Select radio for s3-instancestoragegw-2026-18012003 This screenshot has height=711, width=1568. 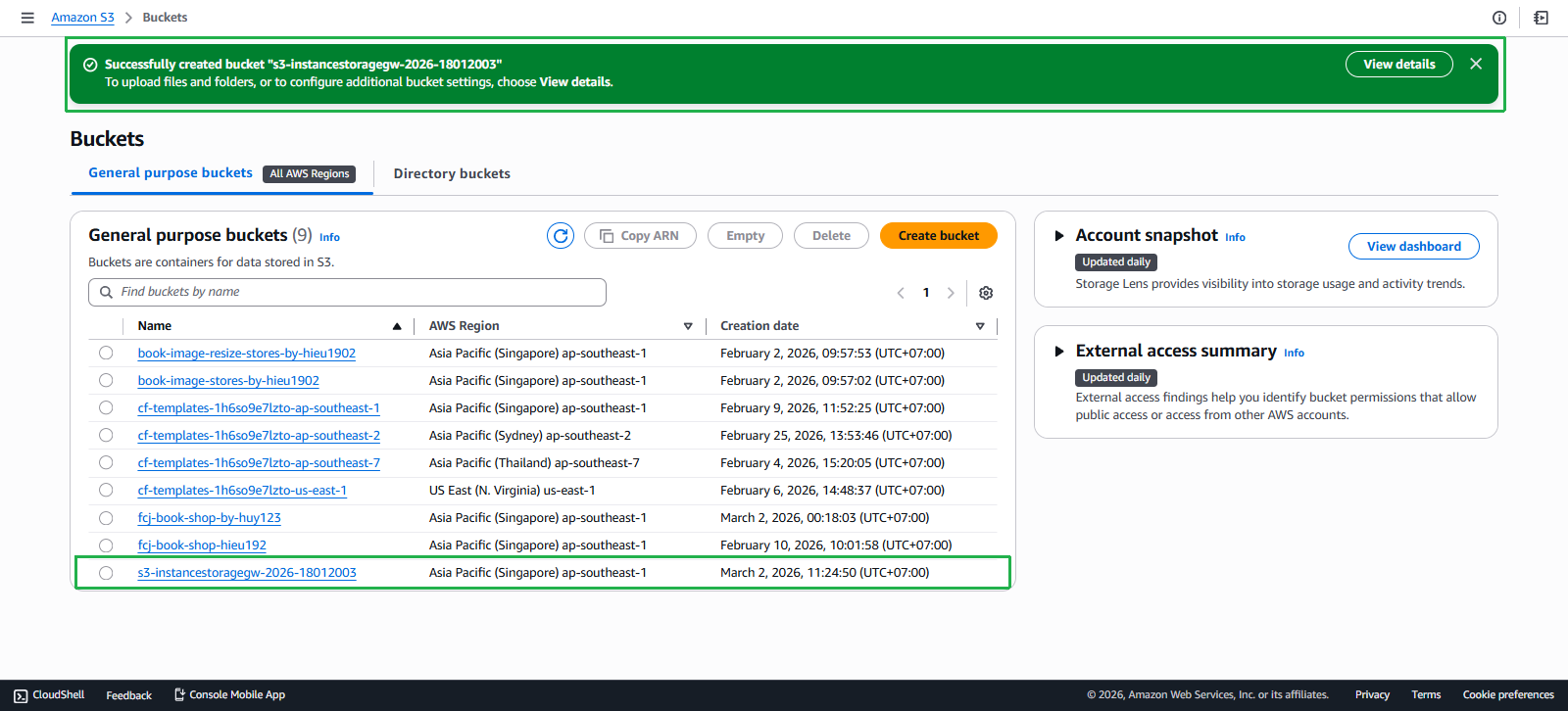coord(106,573)
